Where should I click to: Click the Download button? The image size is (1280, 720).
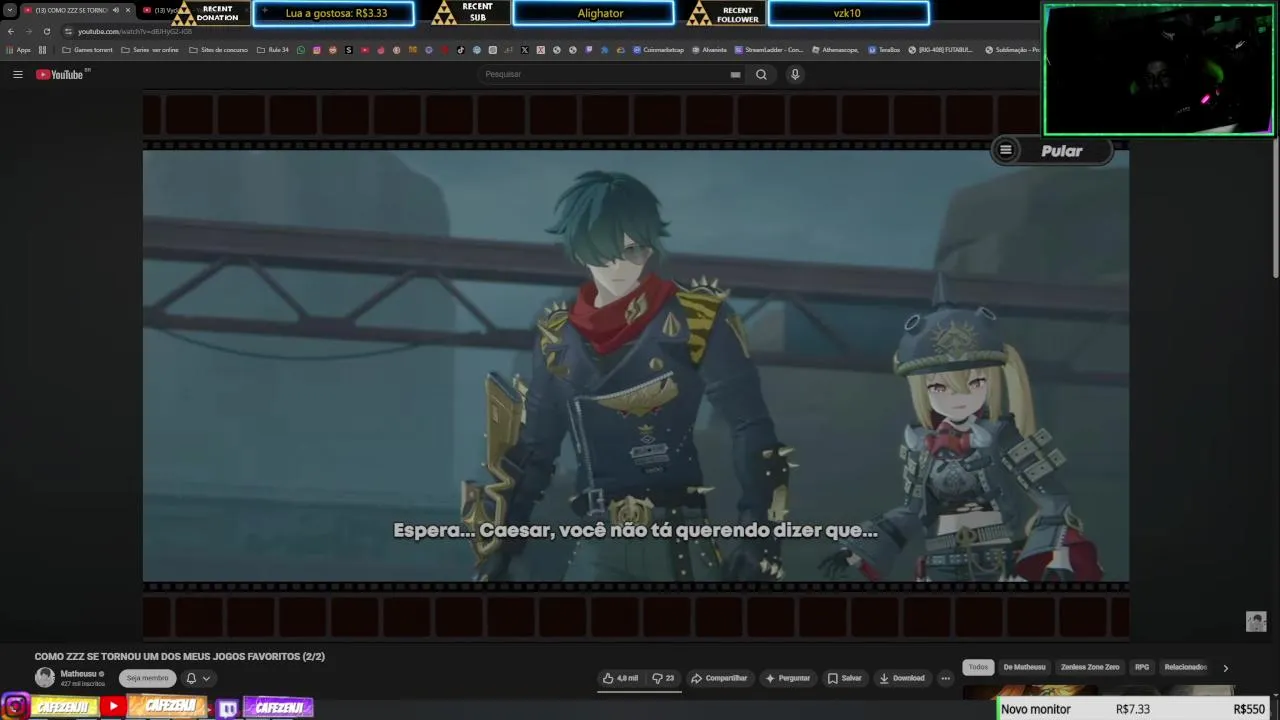[x=901, y=678]
